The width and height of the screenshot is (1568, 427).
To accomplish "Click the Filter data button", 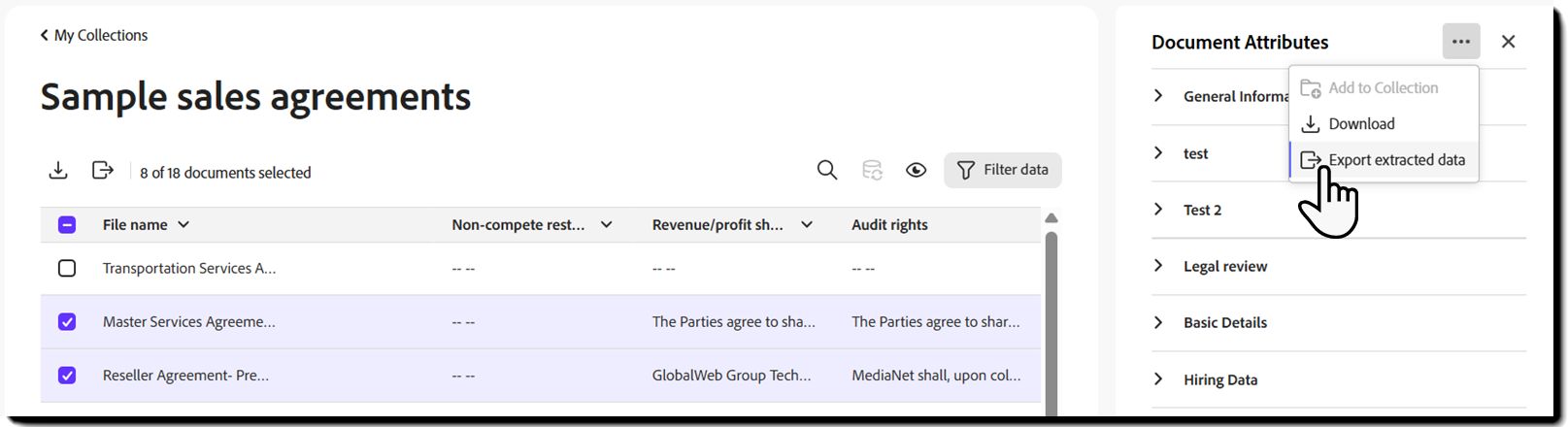I will [x=1003, y=170].
